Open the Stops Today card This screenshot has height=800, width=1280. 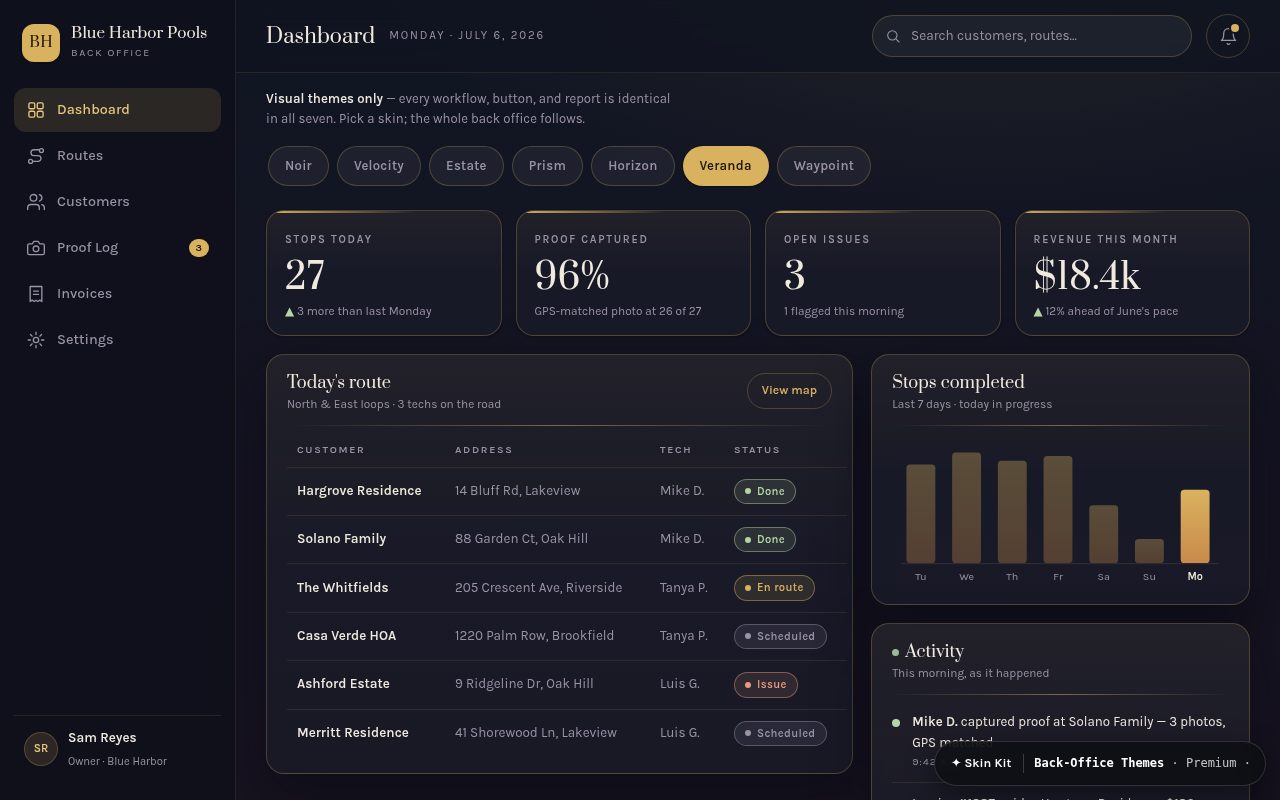pyautogui.click(x=384, y=273)
